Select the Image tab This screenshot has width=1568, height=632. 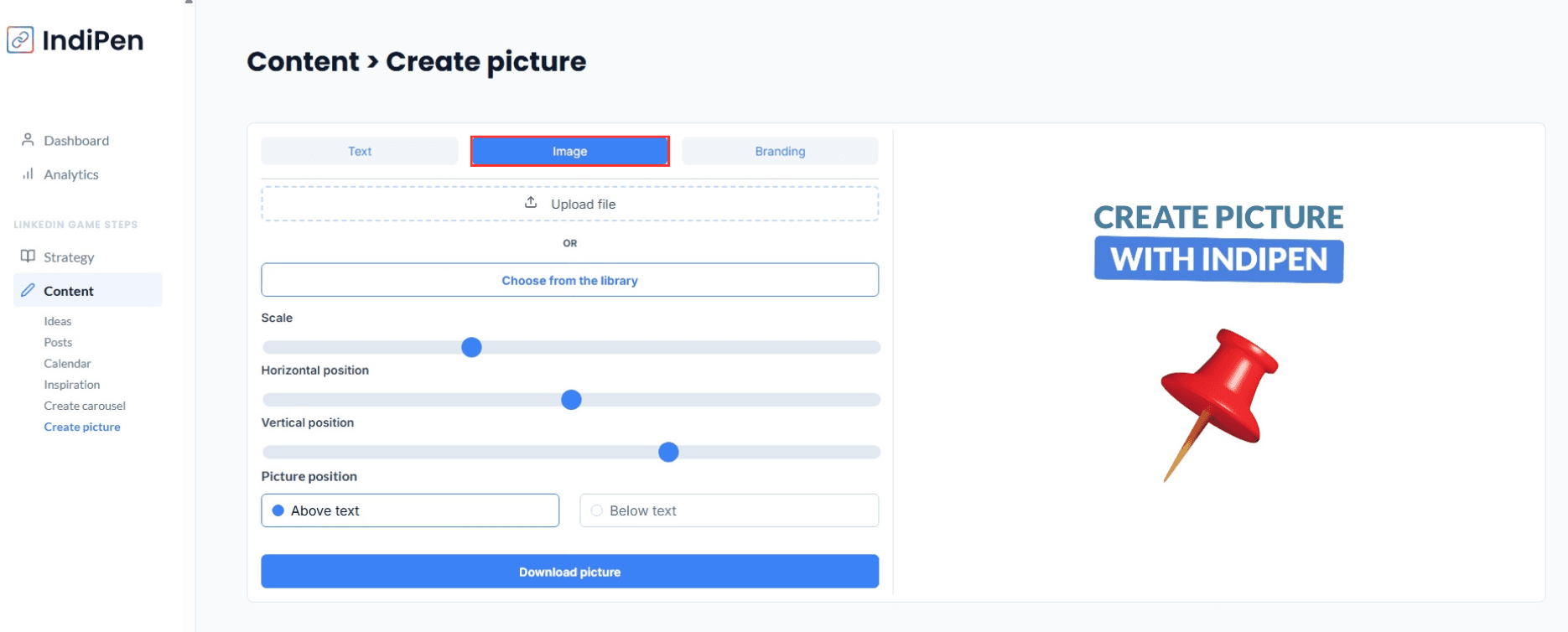569,151
